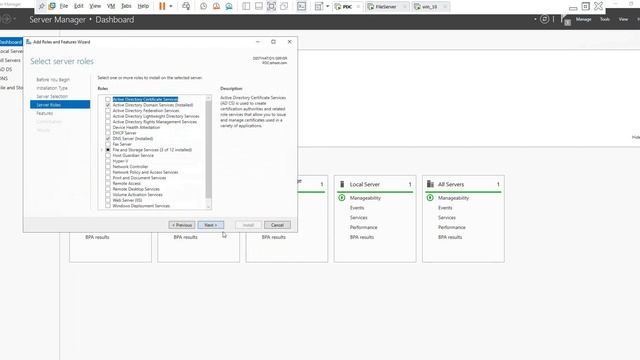Toggle the thumbnail bar view icon

click(x=259, y=6)
